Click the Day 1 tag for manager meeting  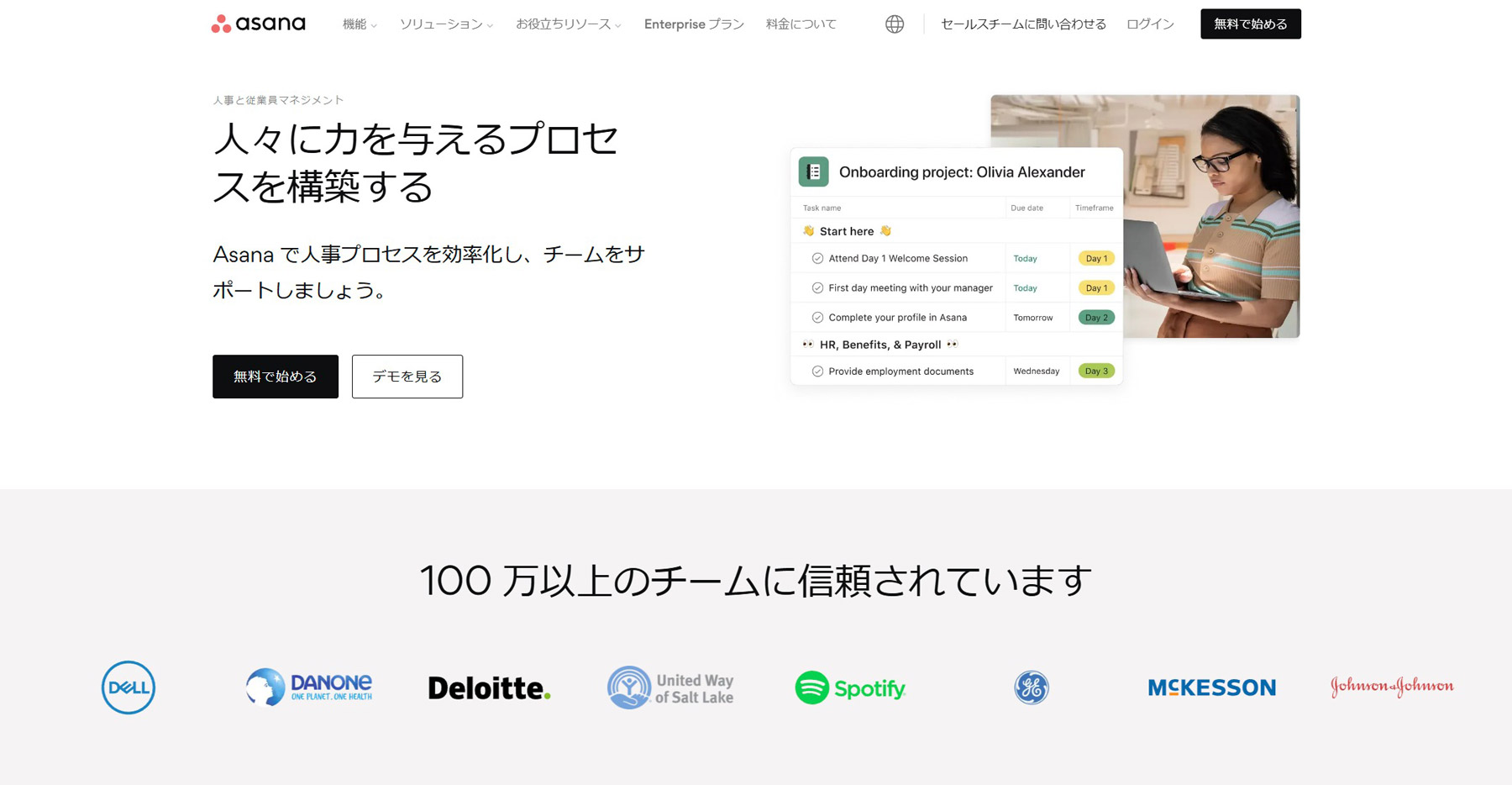pos(1096,288)
